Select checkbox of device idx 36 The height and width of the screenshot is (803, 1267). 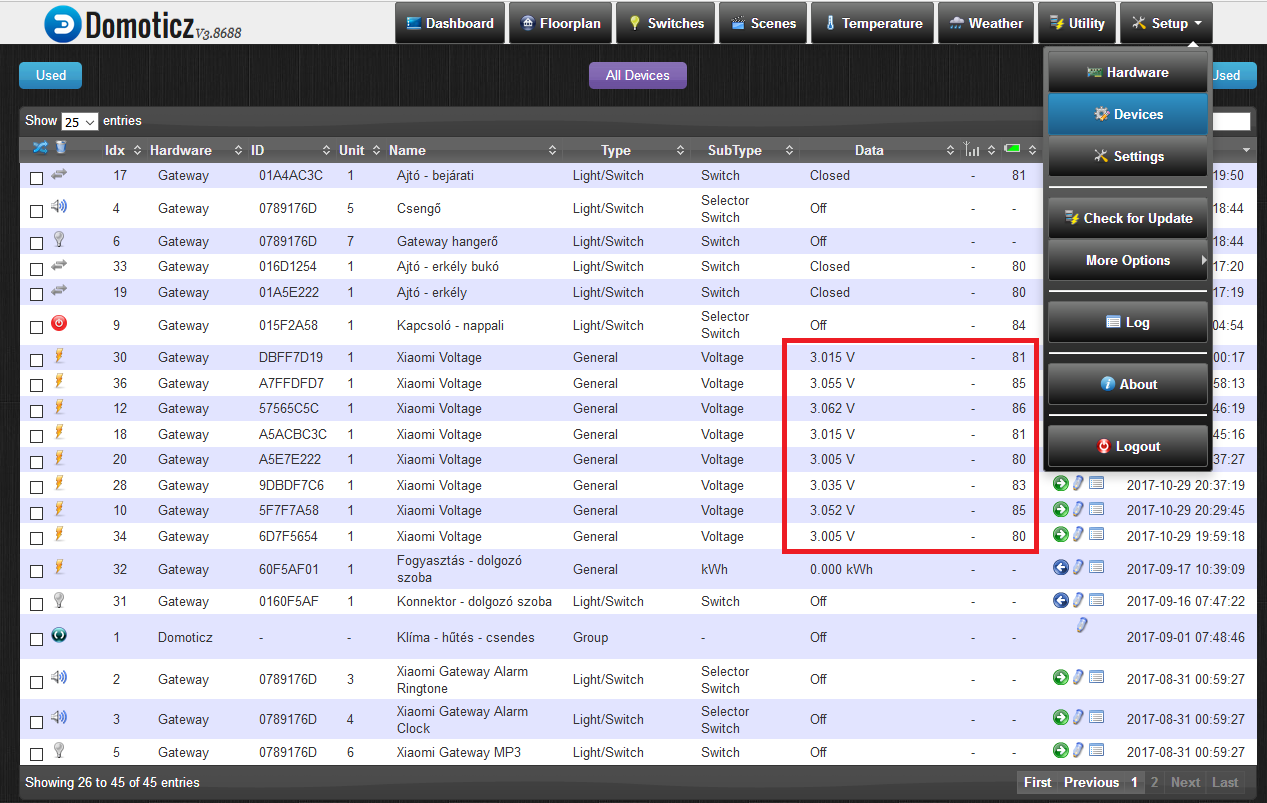(36, 386)
